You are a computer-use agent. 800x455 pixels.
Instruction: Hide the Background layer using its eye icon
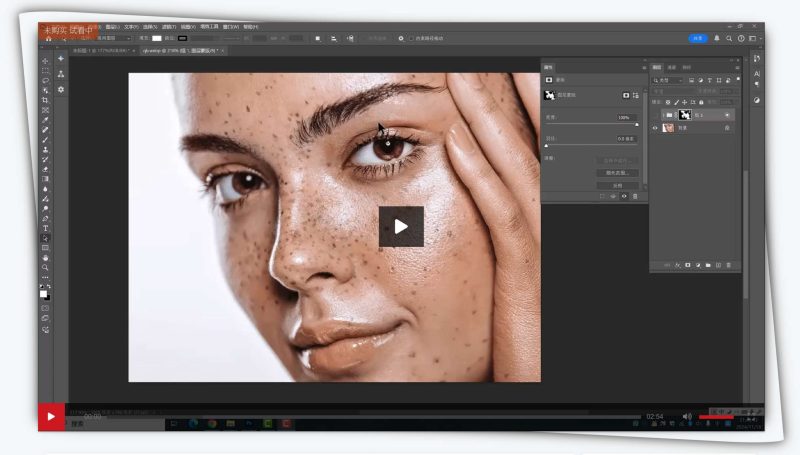tap(656, 128)
